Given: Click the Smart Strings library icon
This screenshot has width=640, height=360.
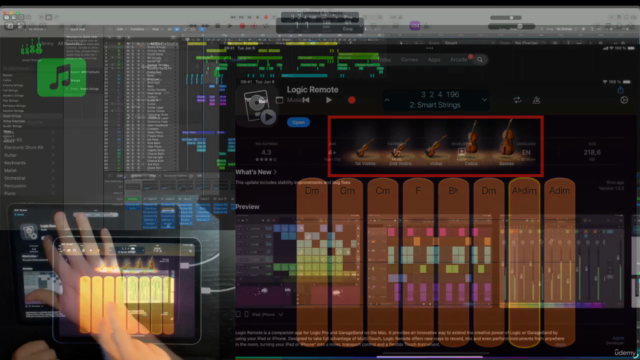Looking at the screenshot, I should point(31,48).
